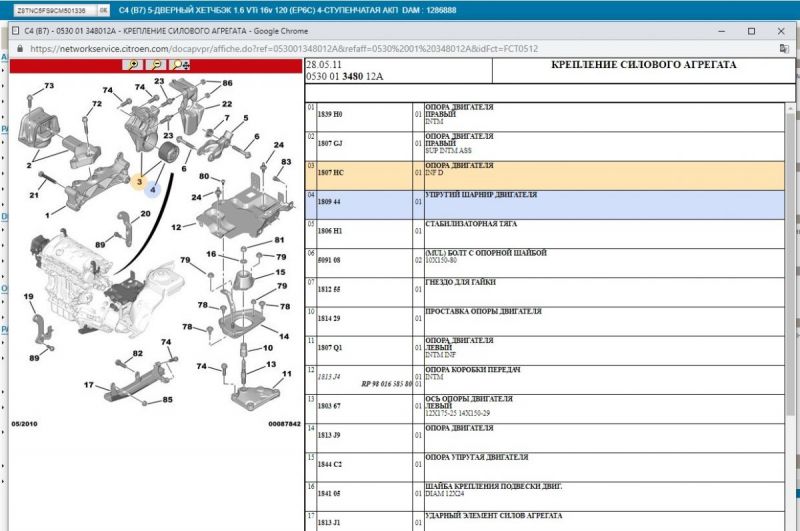Click the padlock icon in the address bar
This screenshot has width=800, height=531.
click(21, 48)
